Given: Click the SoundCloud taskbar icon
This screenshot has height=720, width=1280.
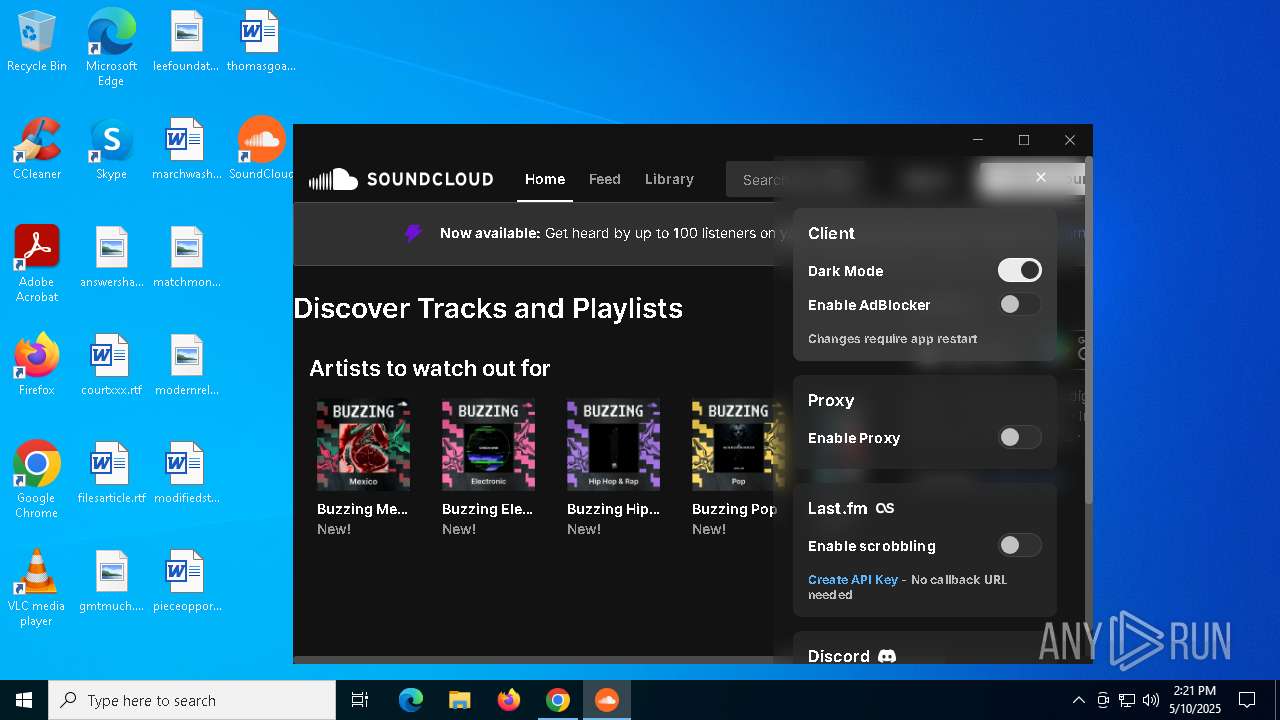Looking at the screenshot, I should (606, 700).
